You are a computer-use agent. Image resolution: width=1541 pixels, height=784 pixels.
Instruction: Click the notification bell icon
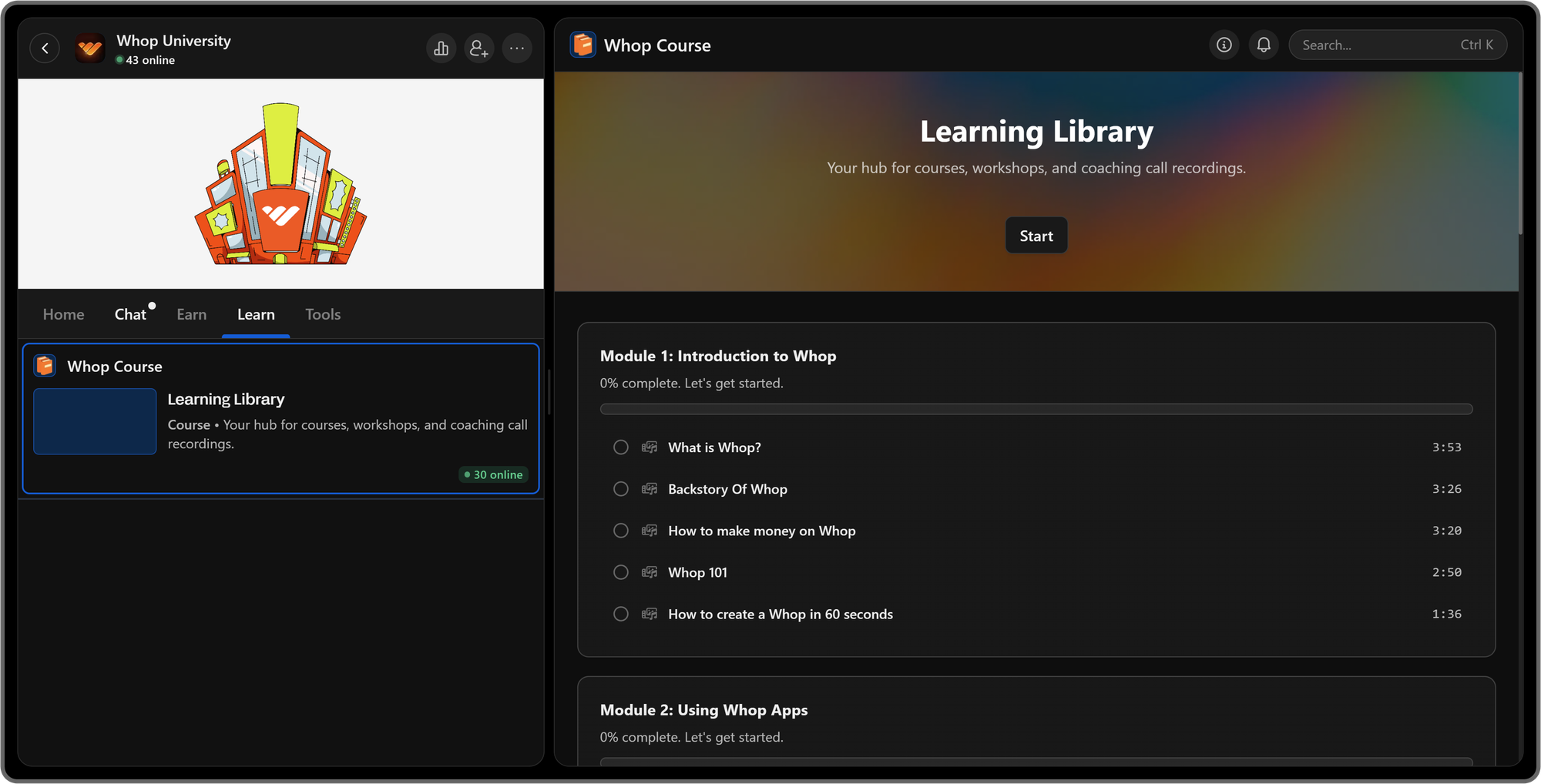coord(1264,45)
